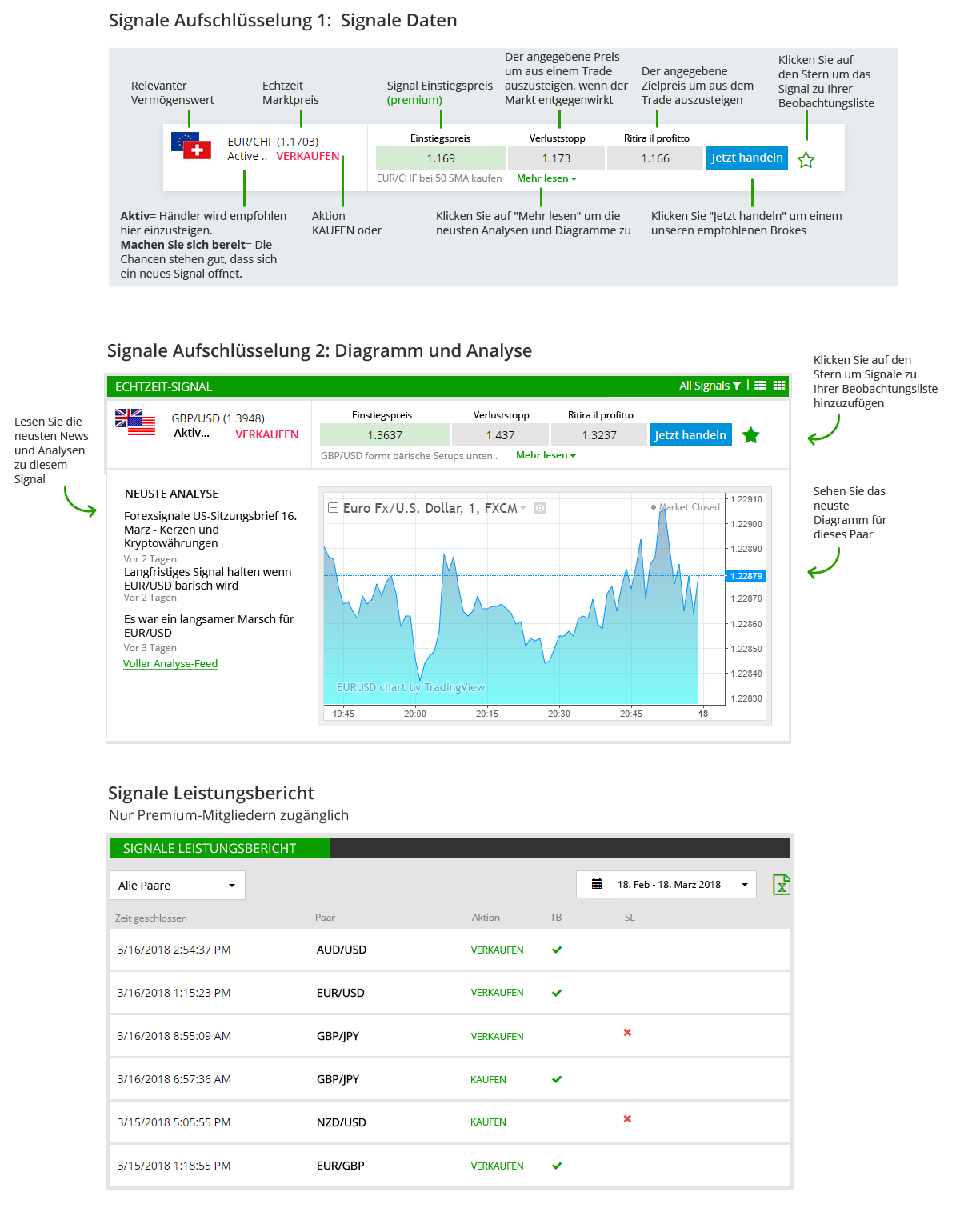Switch to list view in Echtzeit-Signal header
The height and width of the screenshot is (1232, 960).
[760, 386]
